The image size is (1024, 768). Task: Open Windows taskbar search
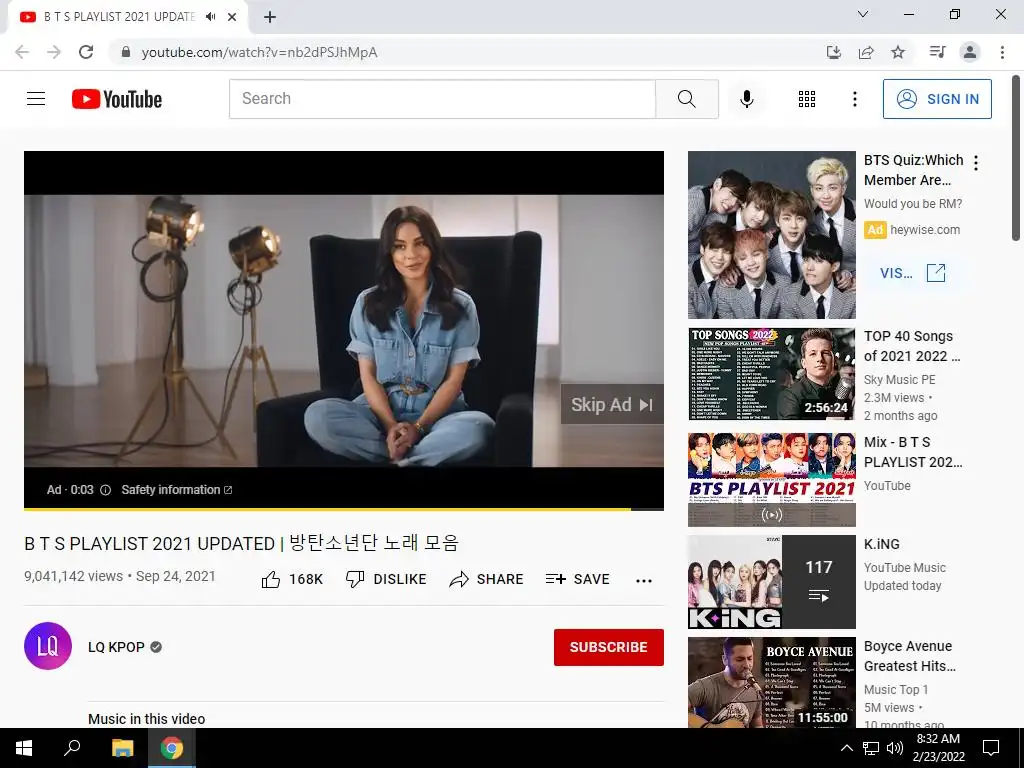click(x=72, y=748)
